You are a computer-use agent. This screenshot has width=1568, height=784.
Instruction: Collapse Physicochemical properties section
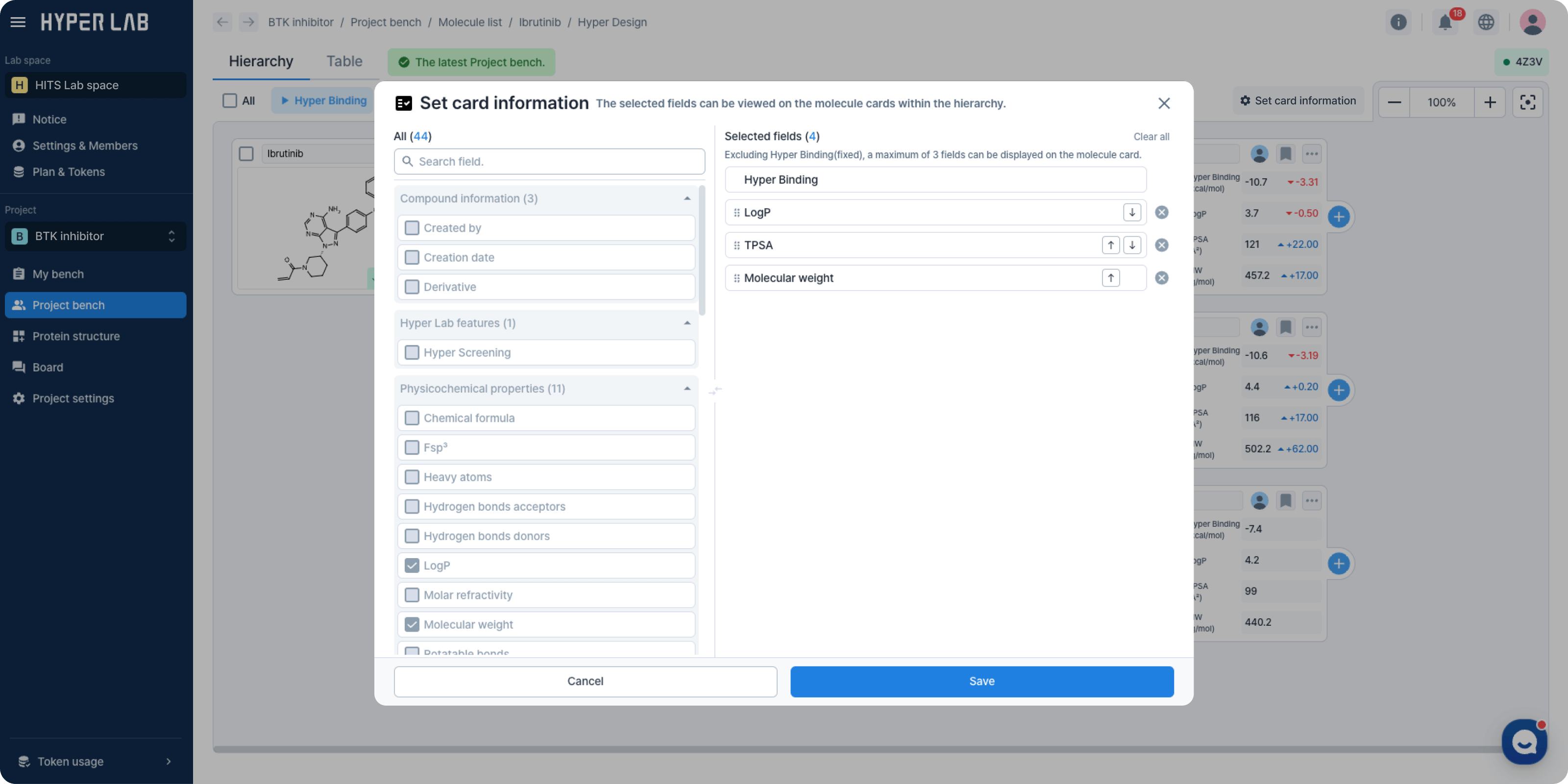(x=686, y=389)
